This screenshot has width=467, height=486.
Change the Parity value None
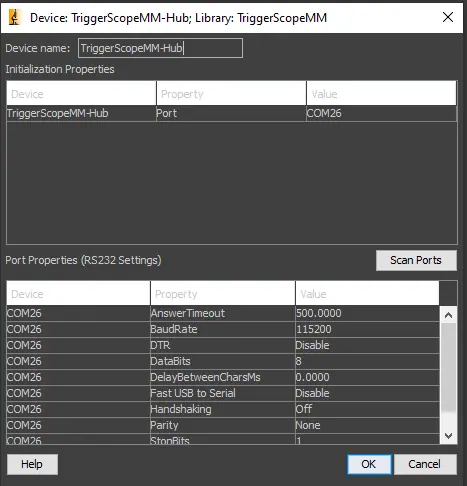click(x=367, y=425)
